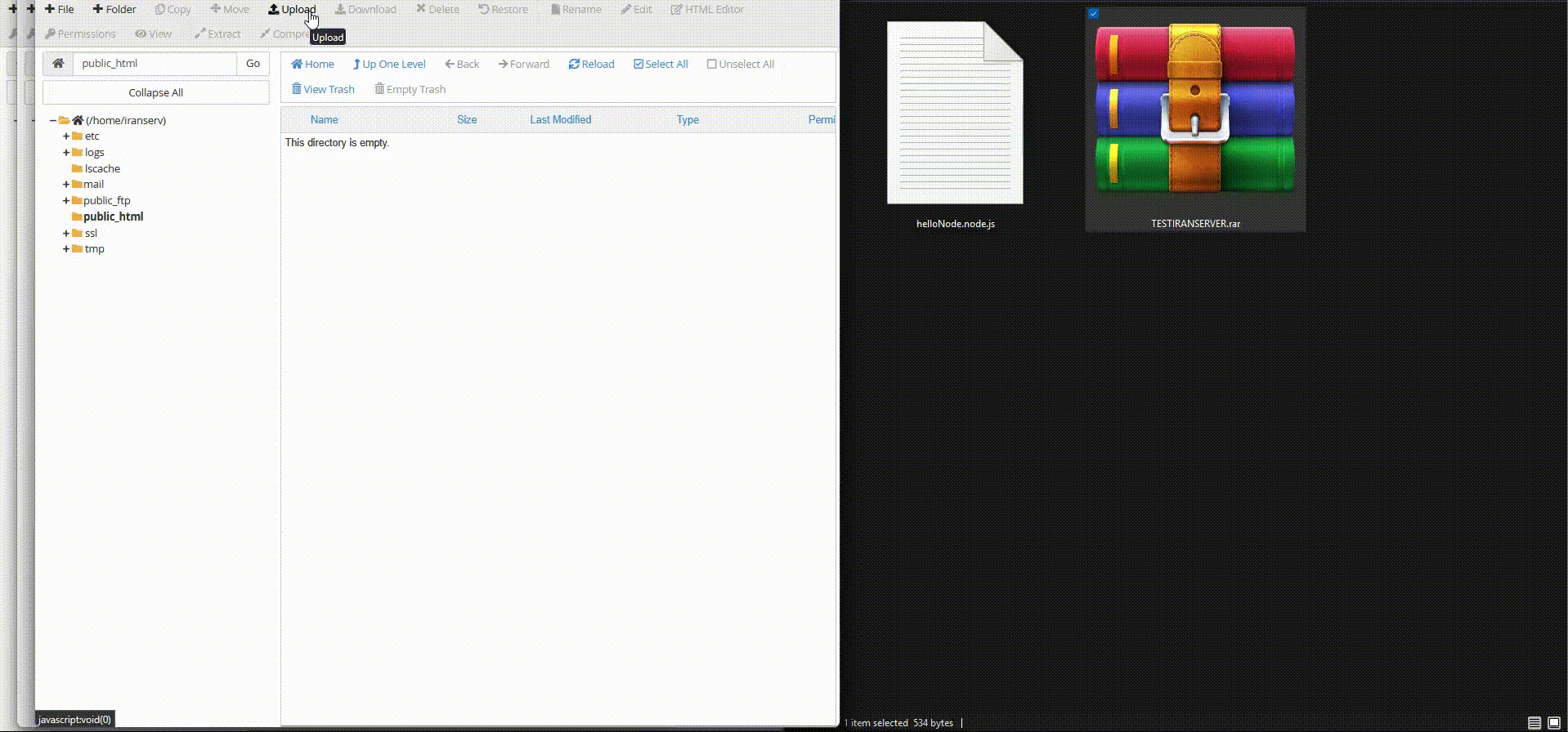Go to Home in file navigation bar

click(x=313, y=65)
